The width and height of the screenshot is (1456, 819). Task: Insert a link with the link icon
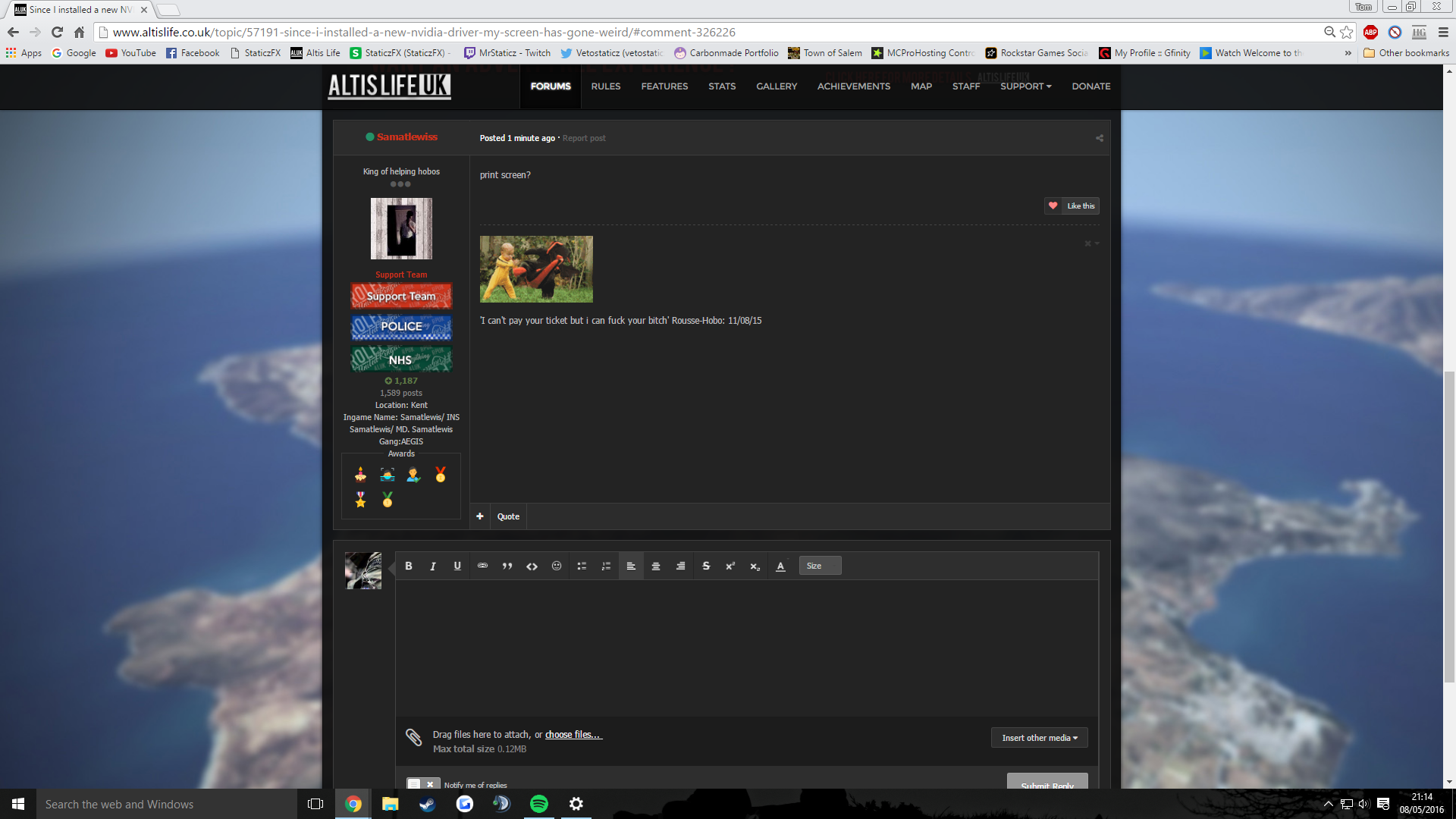point(482,566)
